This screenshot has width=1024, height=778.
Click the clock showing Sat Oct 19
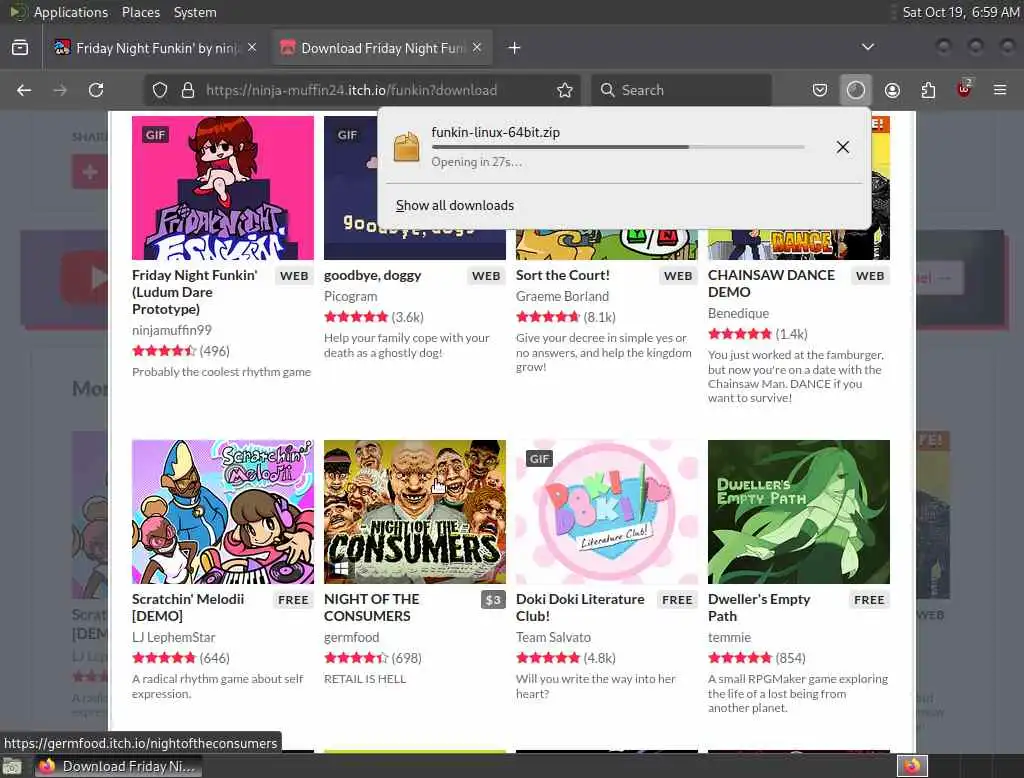(x=961, y=12)
